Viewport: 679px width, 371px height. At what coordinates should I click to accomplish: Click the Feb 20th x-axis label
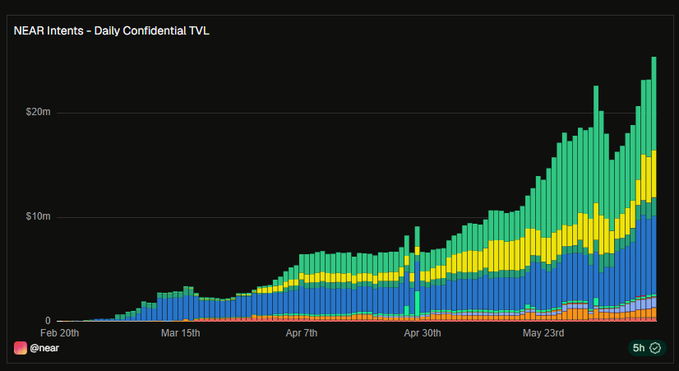(x=60, y=333)
